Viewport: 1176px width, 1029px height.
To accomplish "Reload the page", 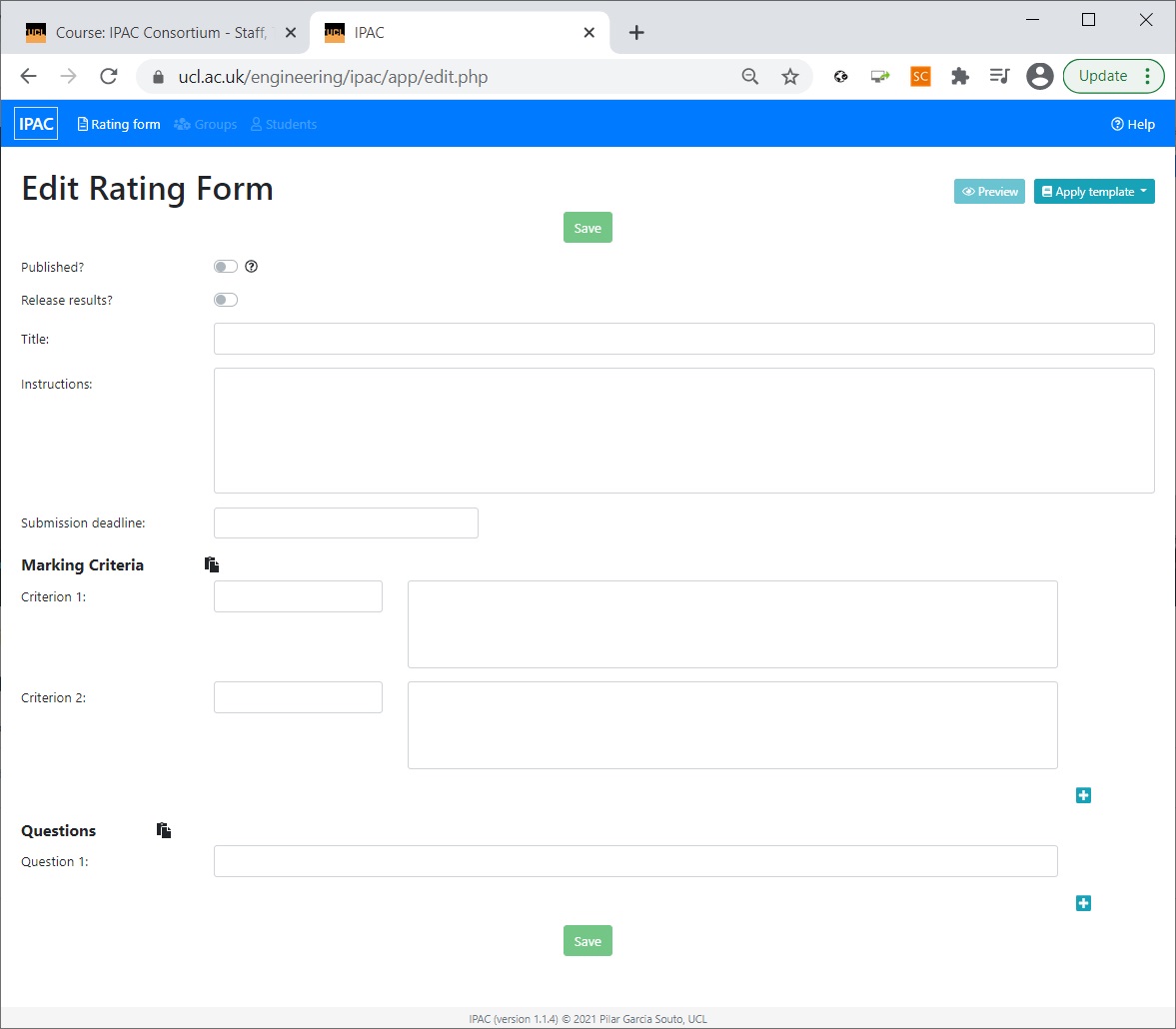I will tap(109, 77).
